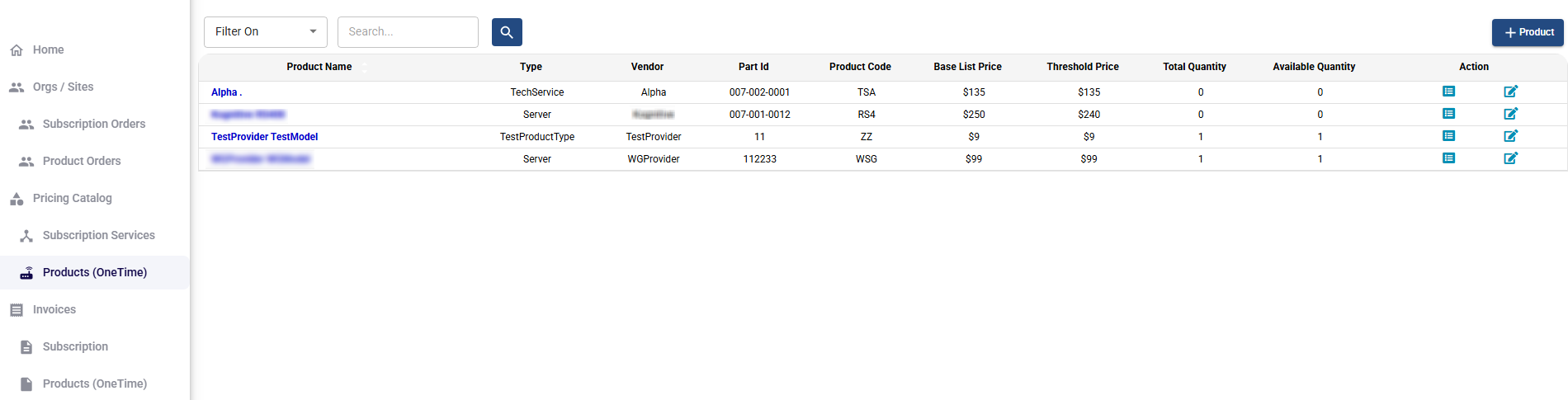Open details icon for WSG product row

pos(1448,158)
